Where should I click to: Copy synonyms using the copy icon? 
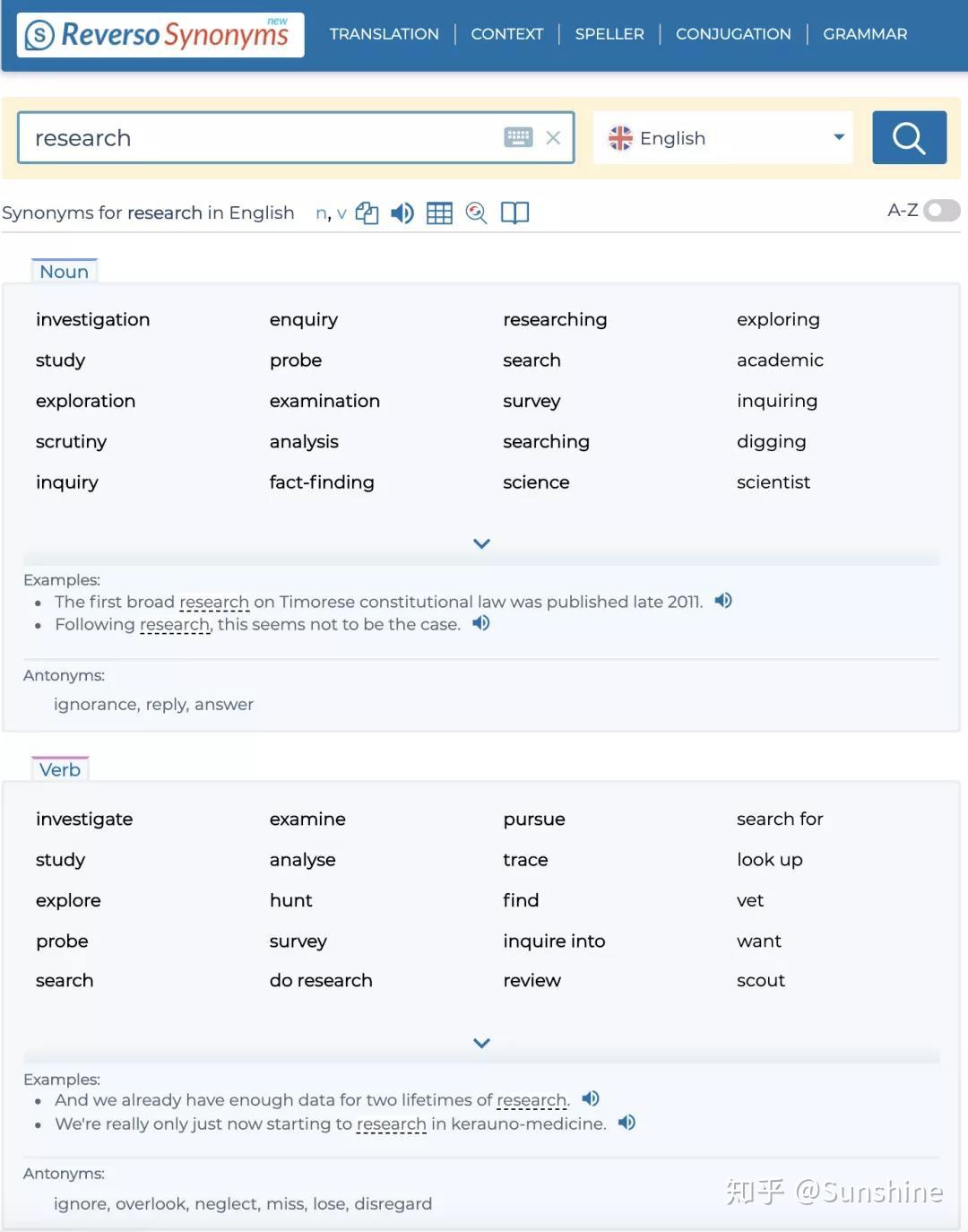[367, 213]
